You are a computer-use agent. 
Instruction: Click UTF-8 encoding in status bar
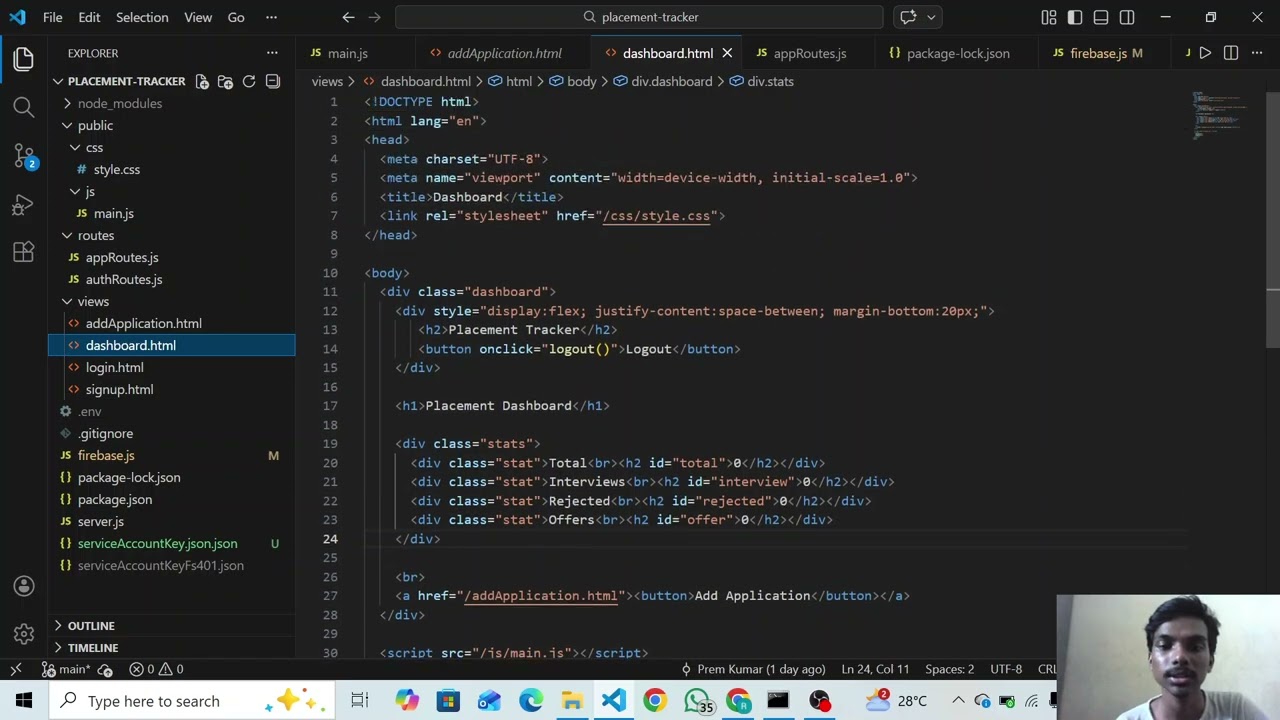pyautogui.click(x=1006, y=669)
